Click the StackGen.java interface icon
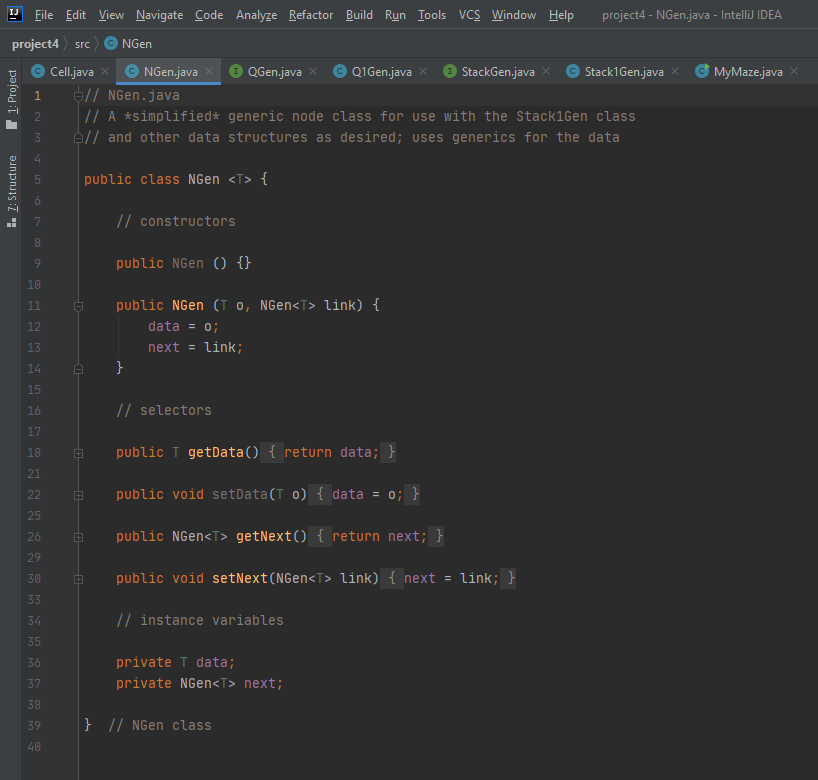This screenshot has width=818, height=780. pyautogui.click(x=450, y=71)
